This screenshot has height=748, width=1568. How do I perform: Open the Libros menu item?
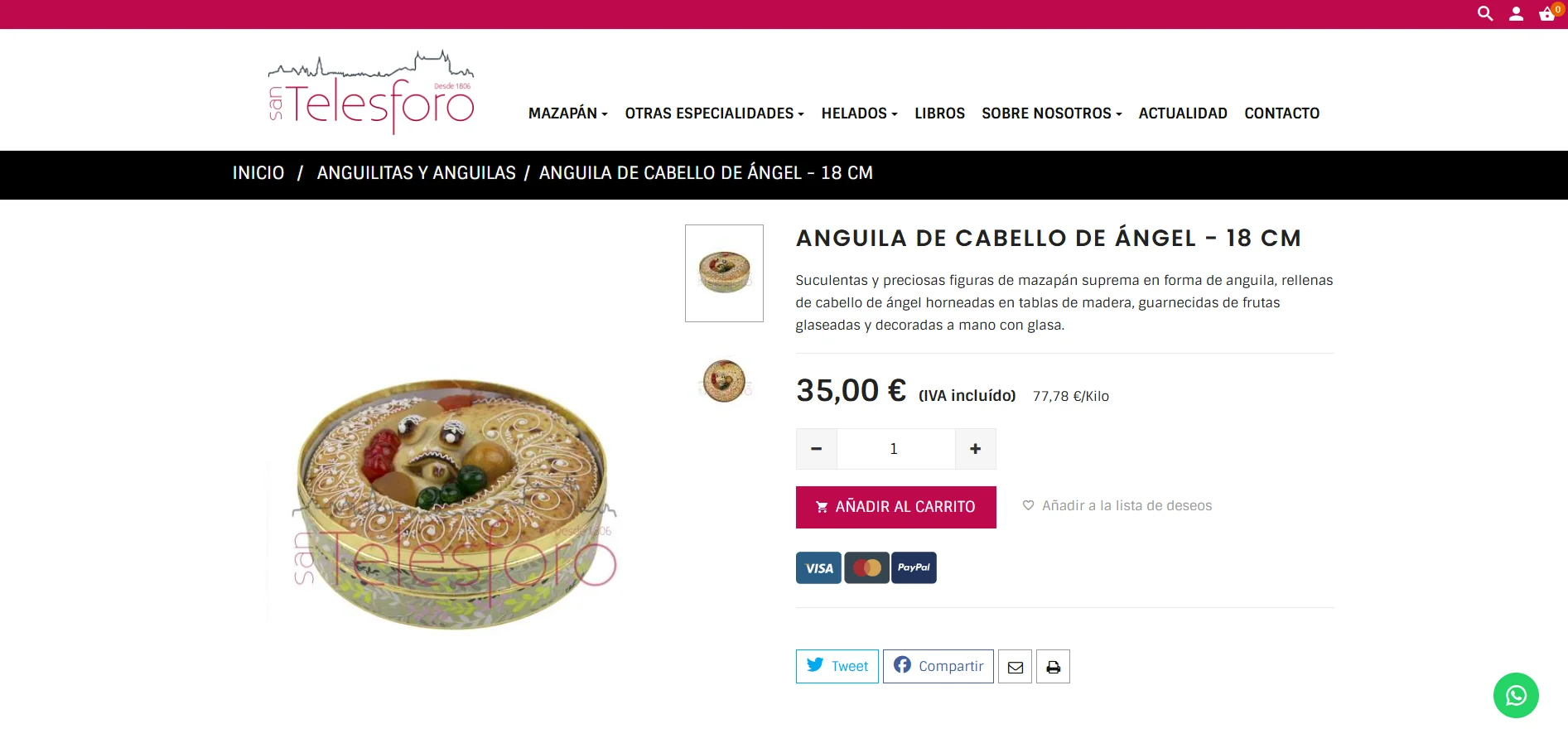click(x=940, y=113)
